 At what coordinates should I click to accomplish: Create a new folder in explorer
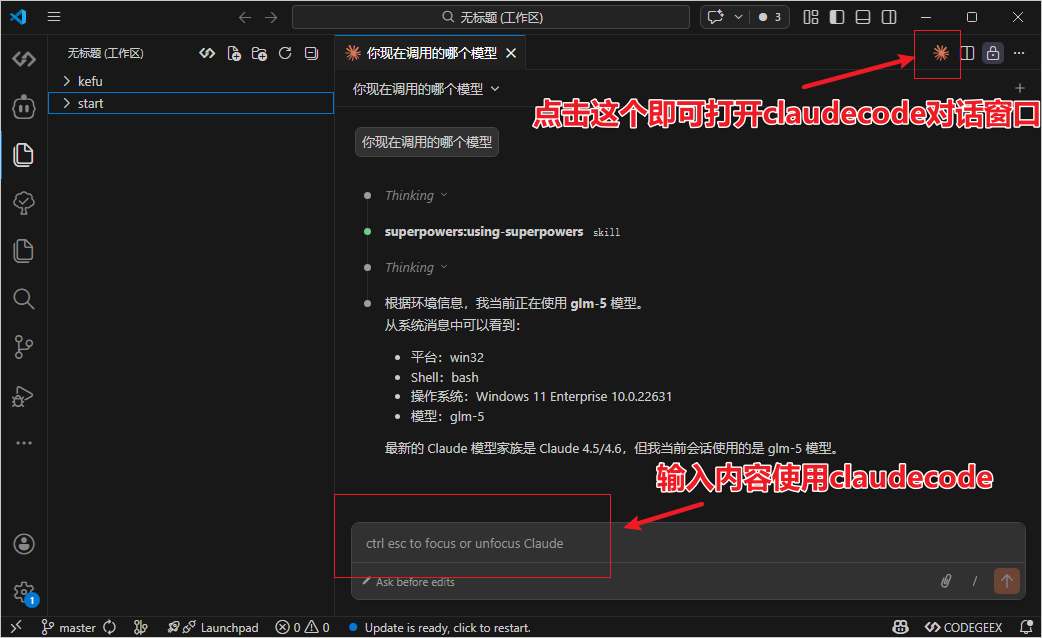pyautogui.click(x=259, y=53)
